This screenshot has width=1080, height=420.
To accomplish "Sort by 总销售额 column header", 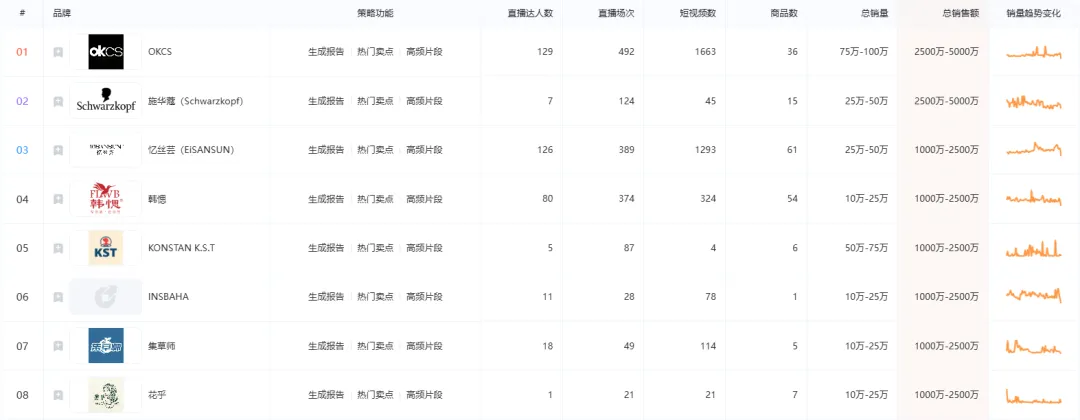I will coord(960,13).
